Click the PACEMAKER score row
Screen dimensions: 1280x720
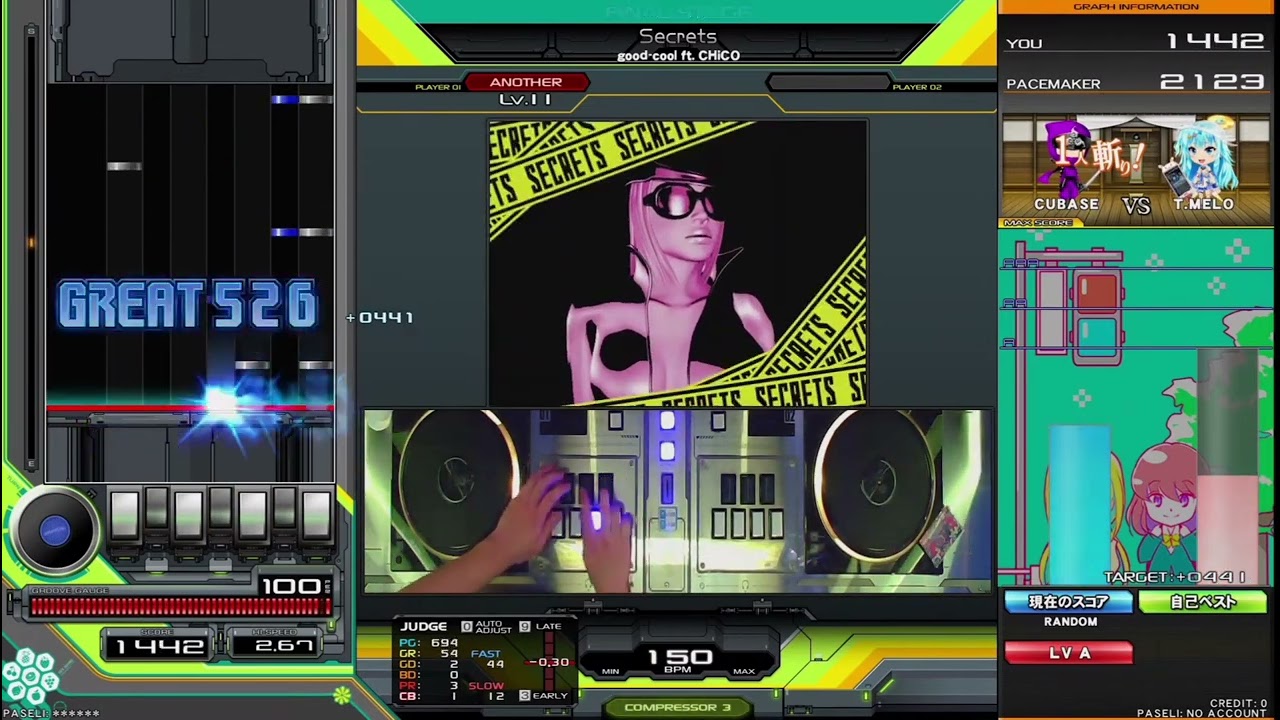(x=1137, y=82)
